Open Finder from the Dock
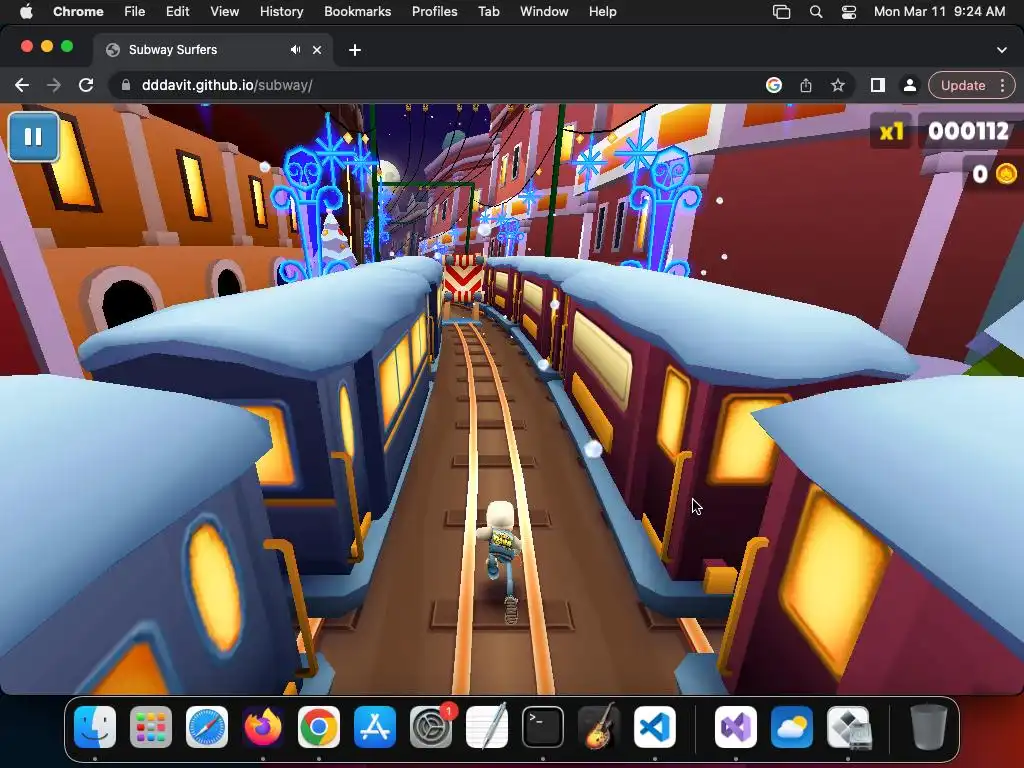The image size is (1024, 768). point(95,727)
